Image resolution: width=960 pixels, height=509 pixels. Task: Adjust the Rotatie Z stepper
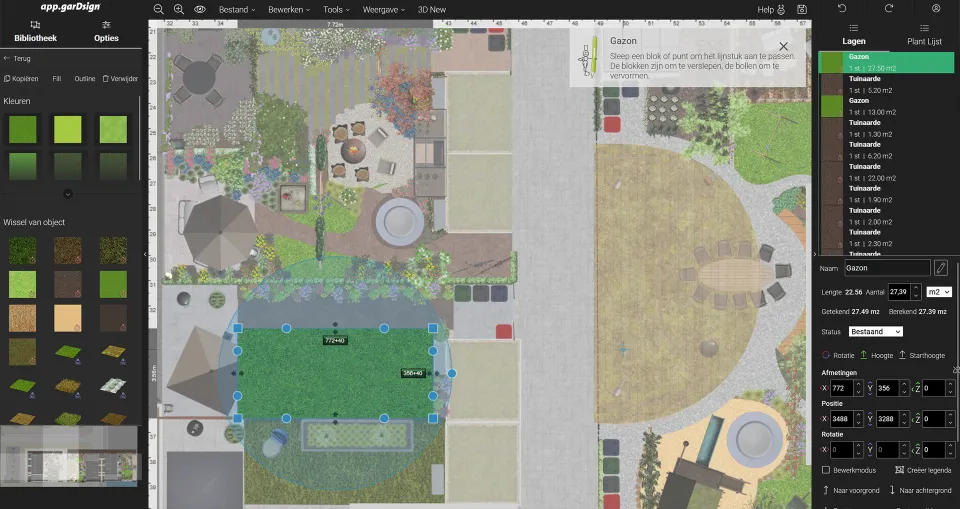950,450
